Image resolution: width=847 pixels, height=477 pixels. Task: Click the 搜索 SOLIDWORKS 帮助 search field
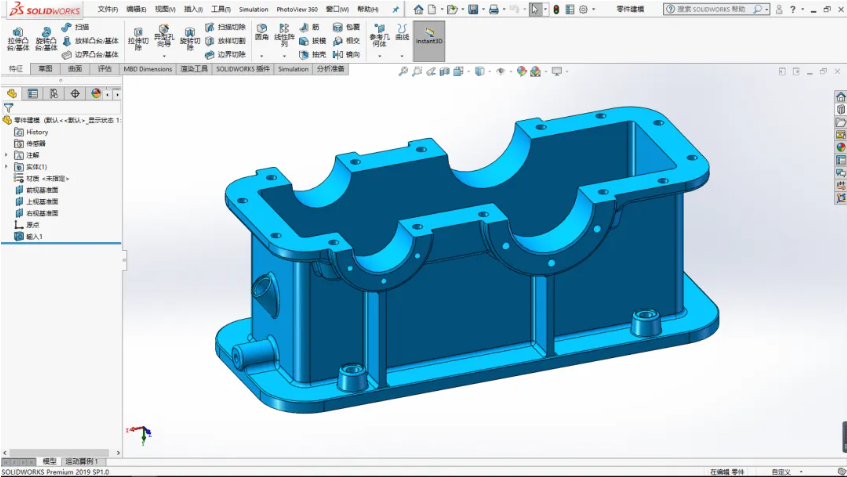click(x=710, y=9)
